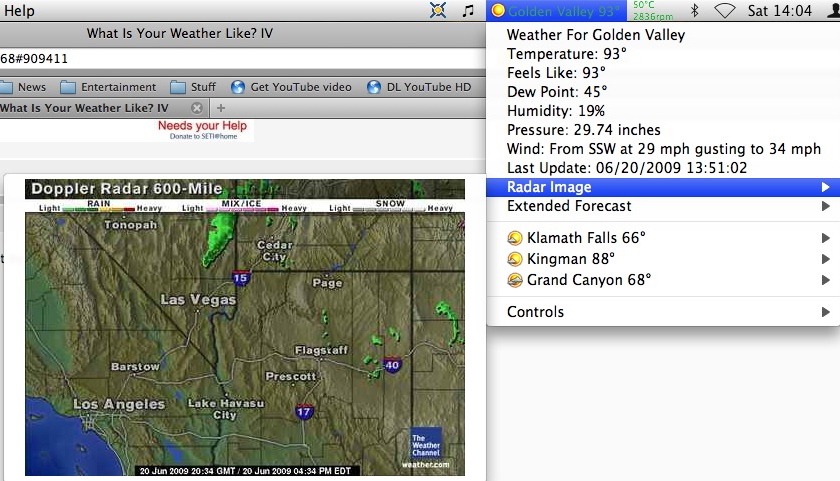Click the Weather Channel logo on radar
The height and width of the screenshot is (481, 840).
point(425,444)
